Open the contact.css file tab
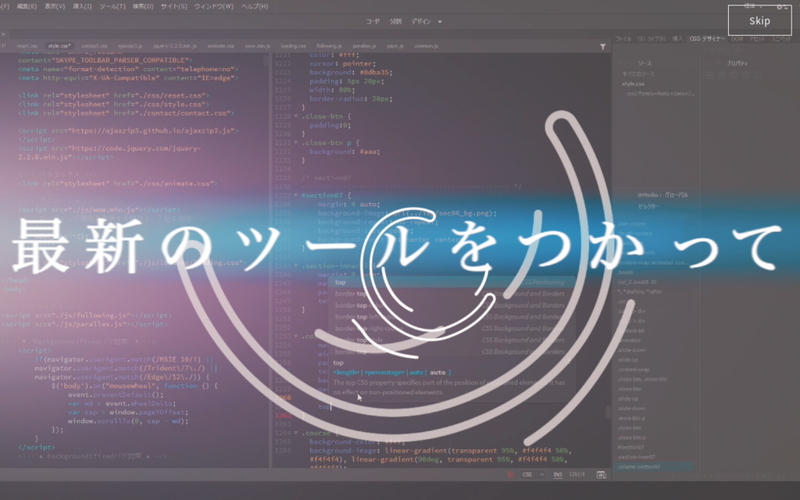Screen dimensions: 800x500 point(94,46)
